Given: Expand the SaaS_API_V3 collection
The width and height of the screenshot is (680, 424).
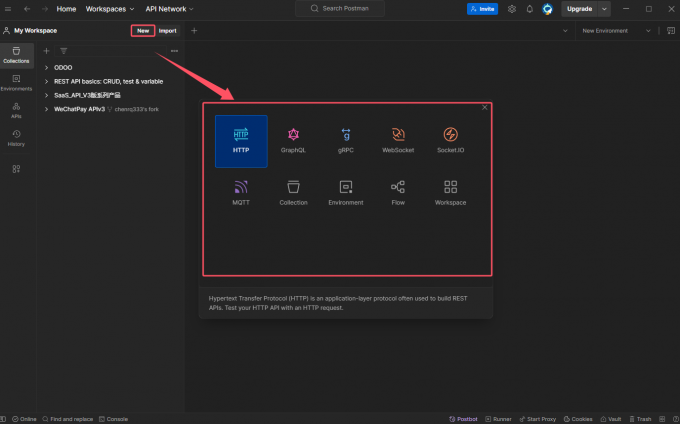Looking at the screenshot, I should (x=46, y=95).
